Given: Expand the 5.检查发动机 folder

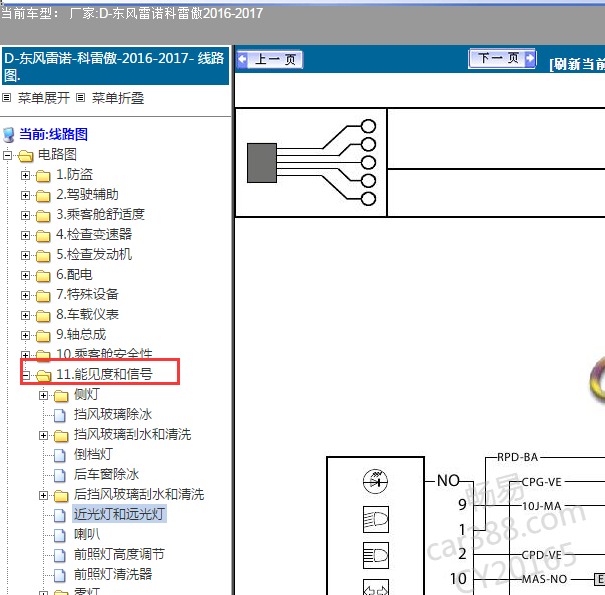Looking at the screenshot, I should pyautogui.click(x=25, y=255).
